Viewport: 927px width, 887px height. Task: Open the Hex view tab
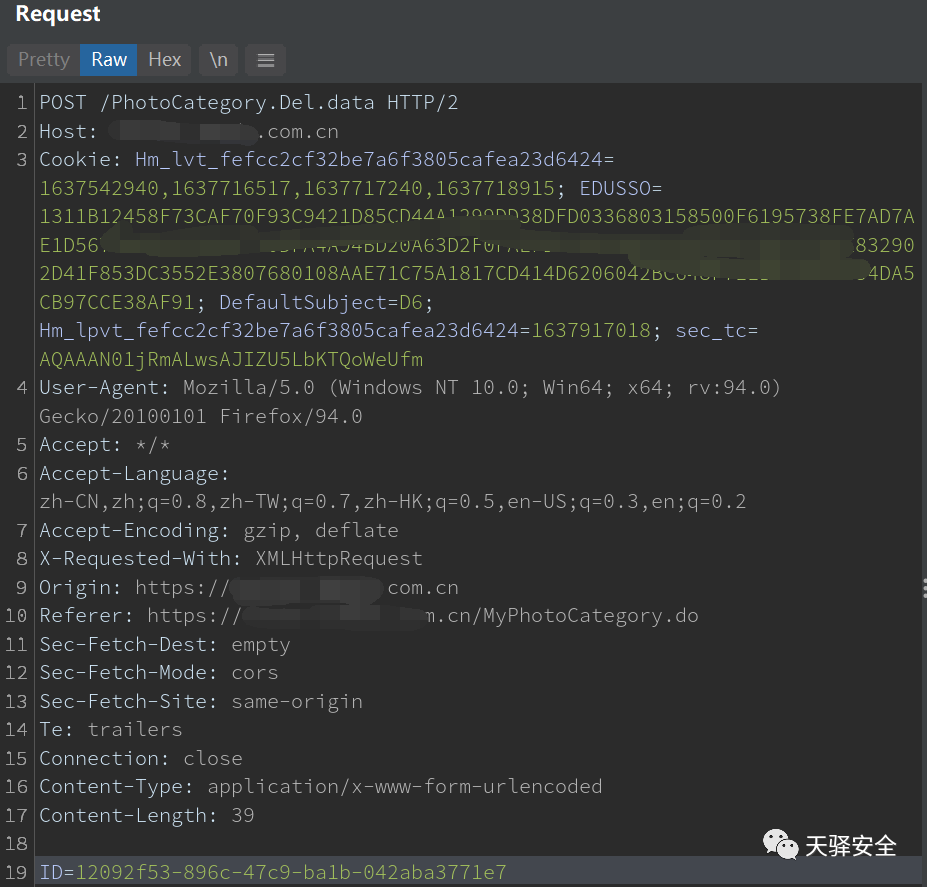click(165, 60)
